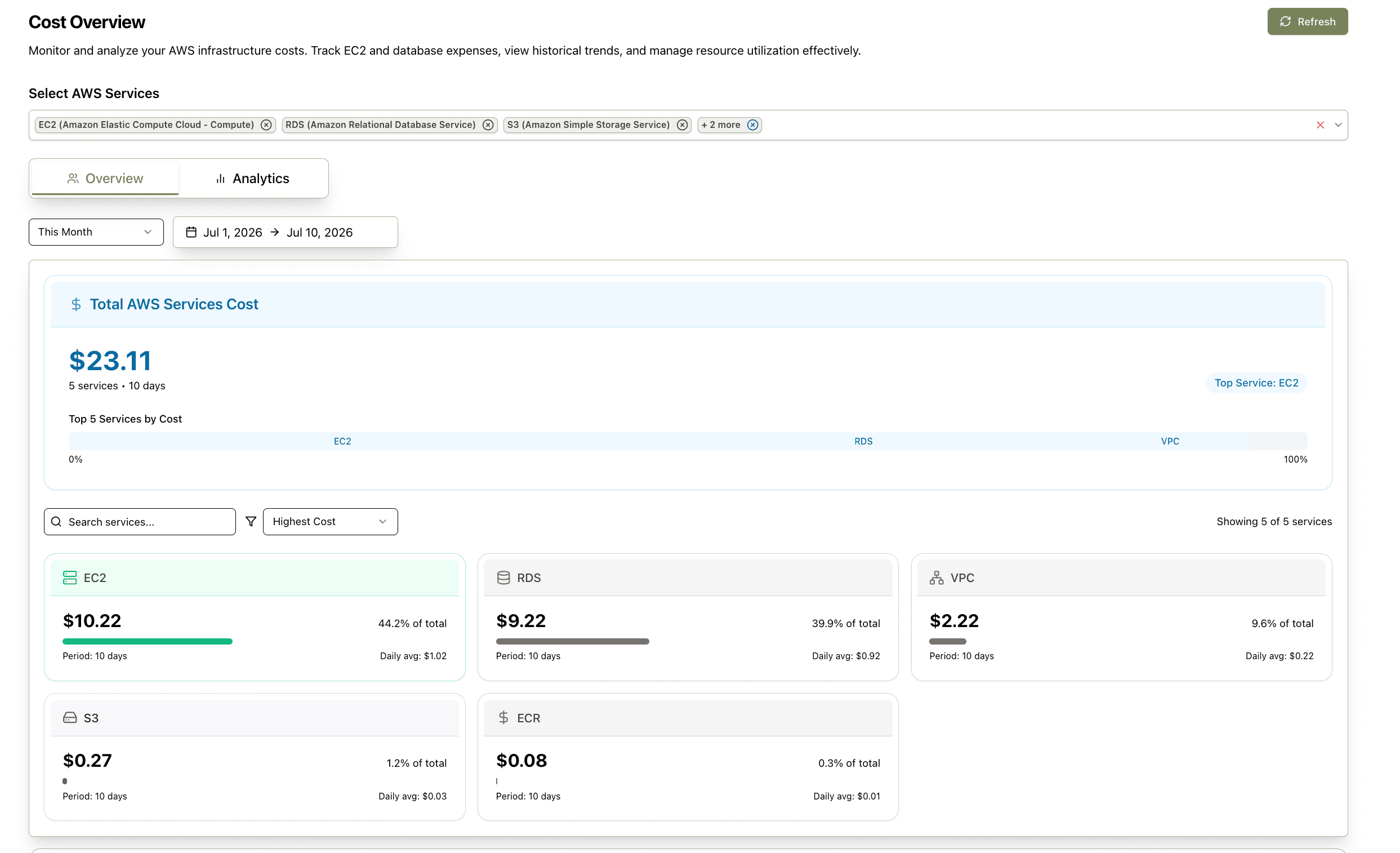
Task: Select the RDS segment in cost bar
Action: pos(864,441)
